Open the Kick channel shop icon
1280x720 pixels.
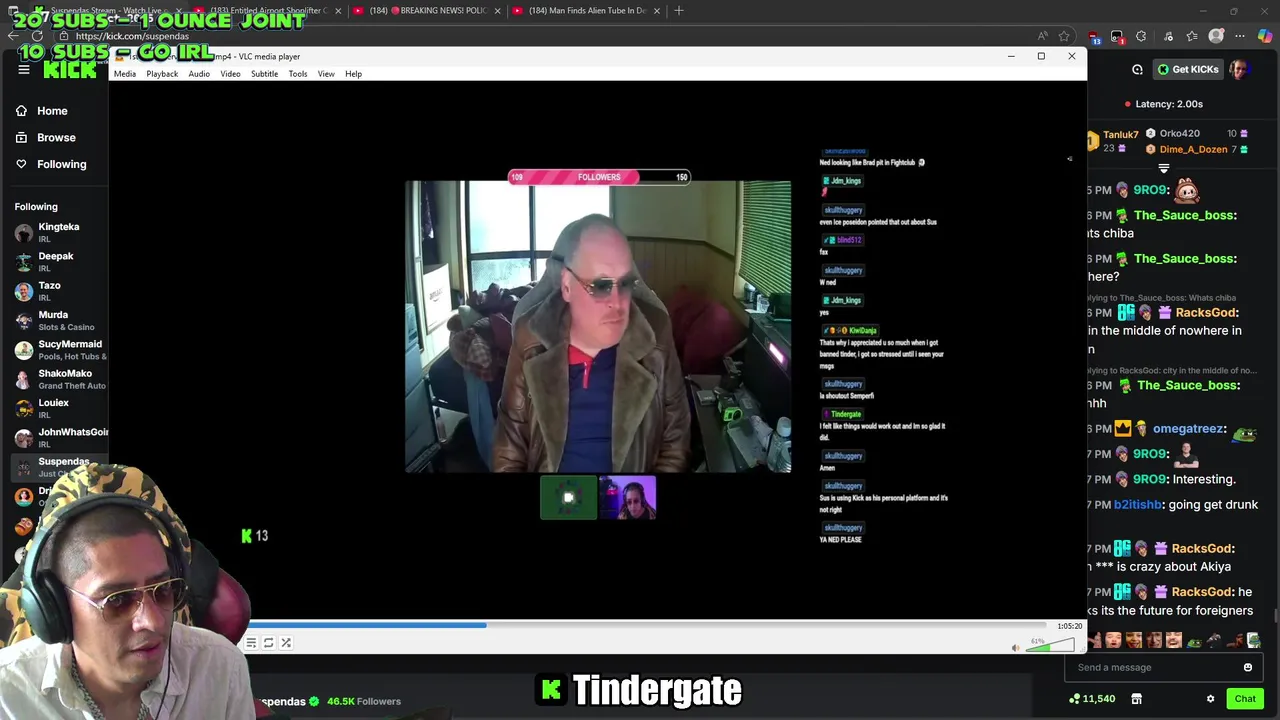click(1136, 699)
